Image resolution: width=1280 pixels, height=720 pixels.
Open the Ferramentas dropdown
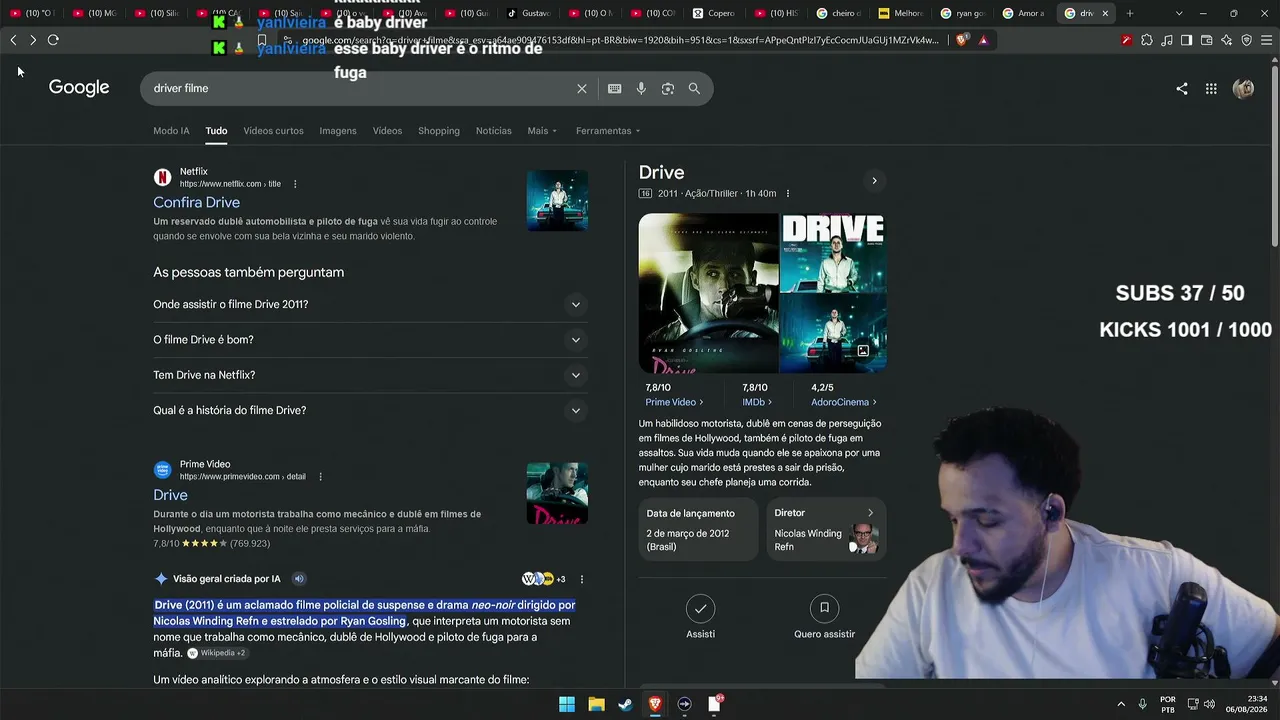pyautogui.click(x=608, y=131)
